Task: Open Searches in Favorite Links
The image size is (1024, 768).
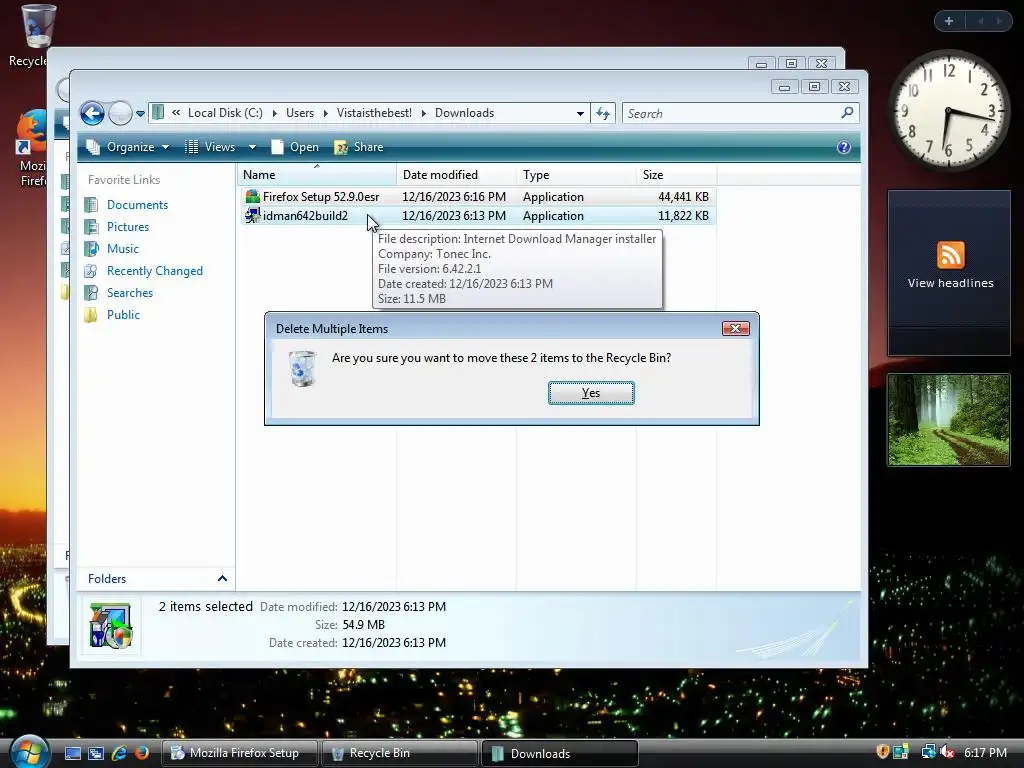Action: click(x=129, y=293)
